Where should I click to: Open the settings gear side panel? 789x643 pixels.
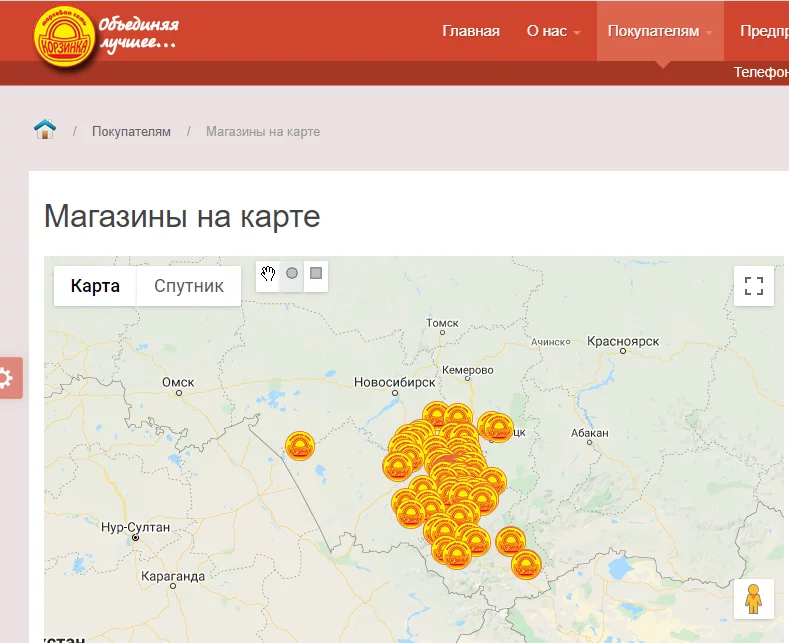[10, 378]
